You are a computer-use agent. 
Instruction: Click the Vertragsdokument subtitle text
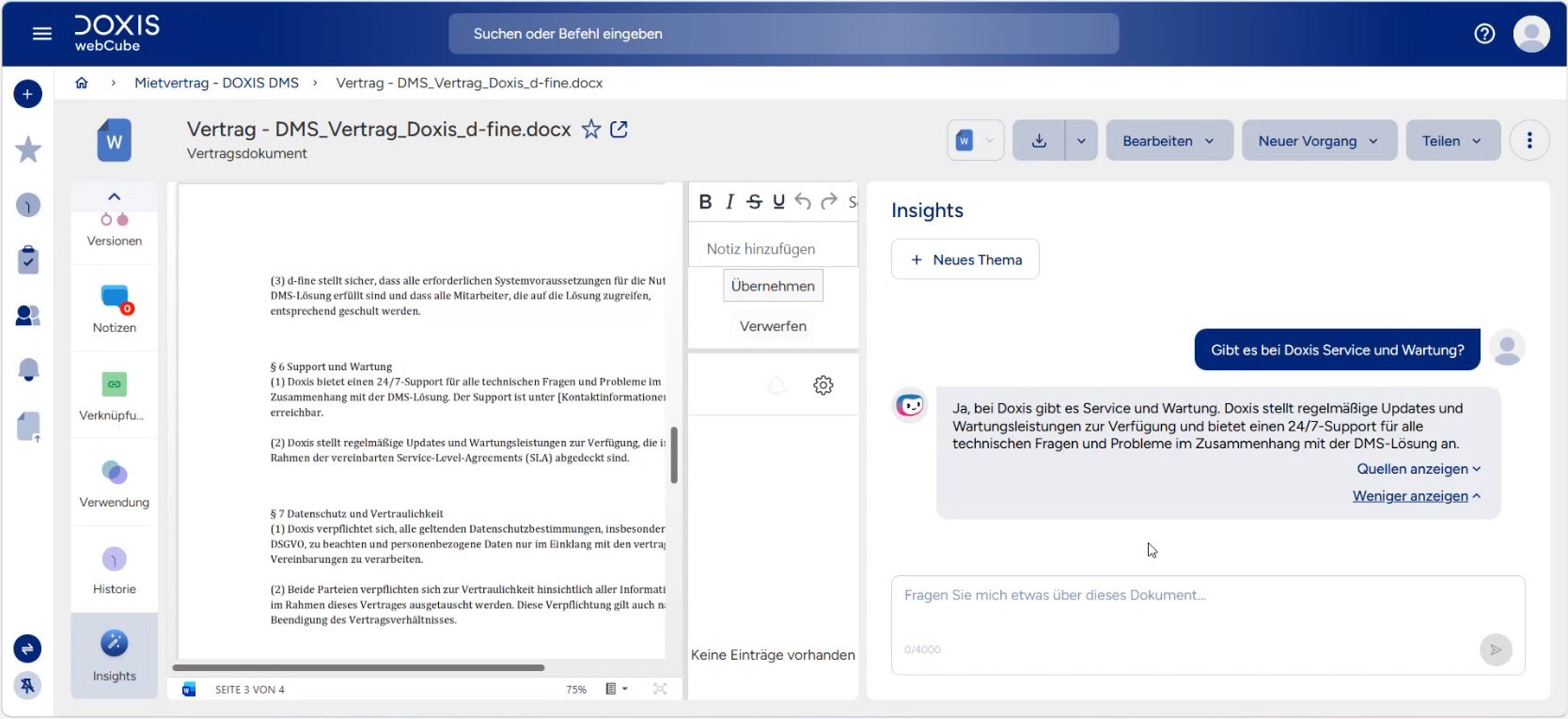click(246, 153)
